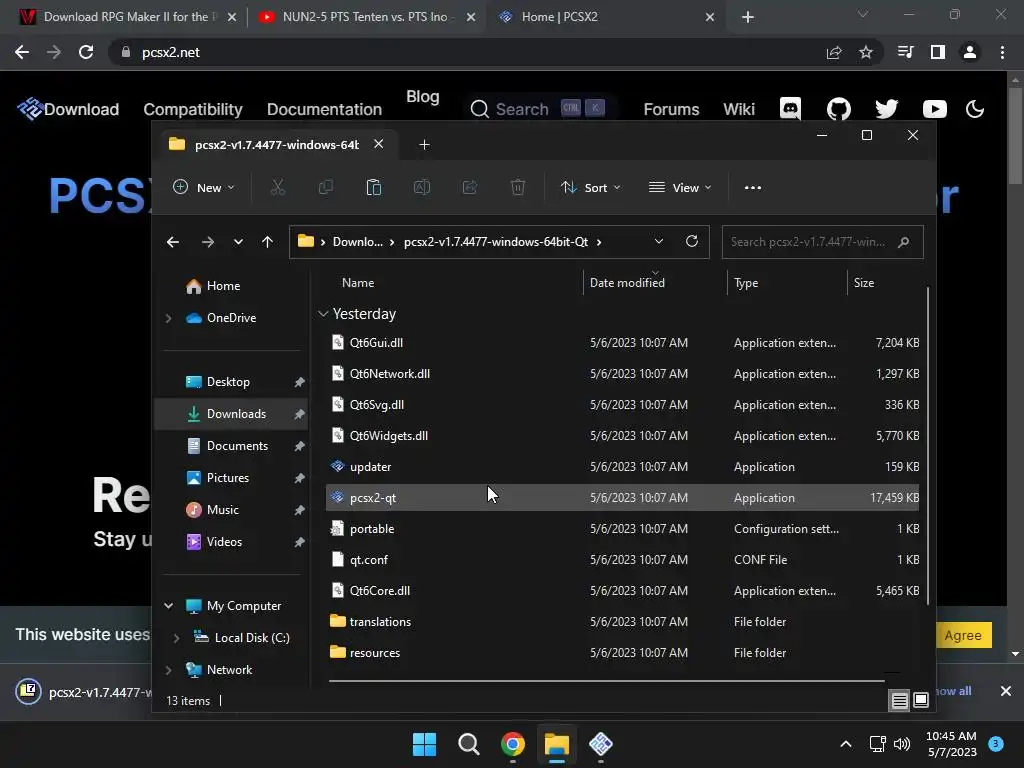
Task: Switch to the YouTube NUN2-5 Chrome tab
Action: pyautogui.click(x=365, y=17)
